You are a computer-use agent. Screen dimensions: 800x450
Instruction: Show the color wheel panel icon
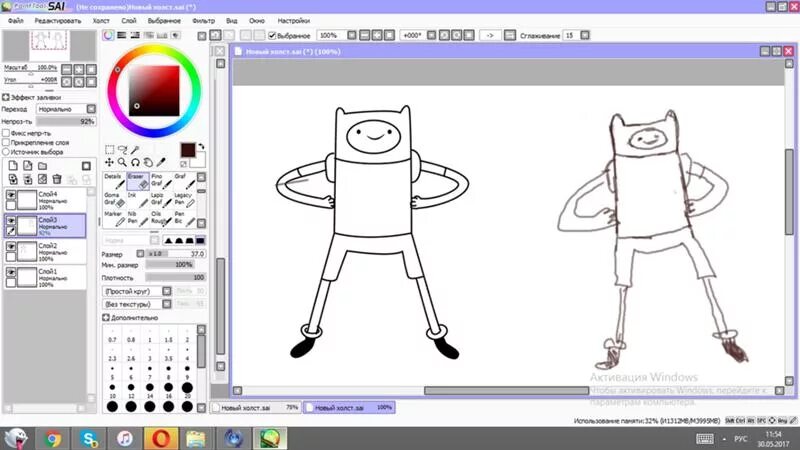(x=108, y=35)
